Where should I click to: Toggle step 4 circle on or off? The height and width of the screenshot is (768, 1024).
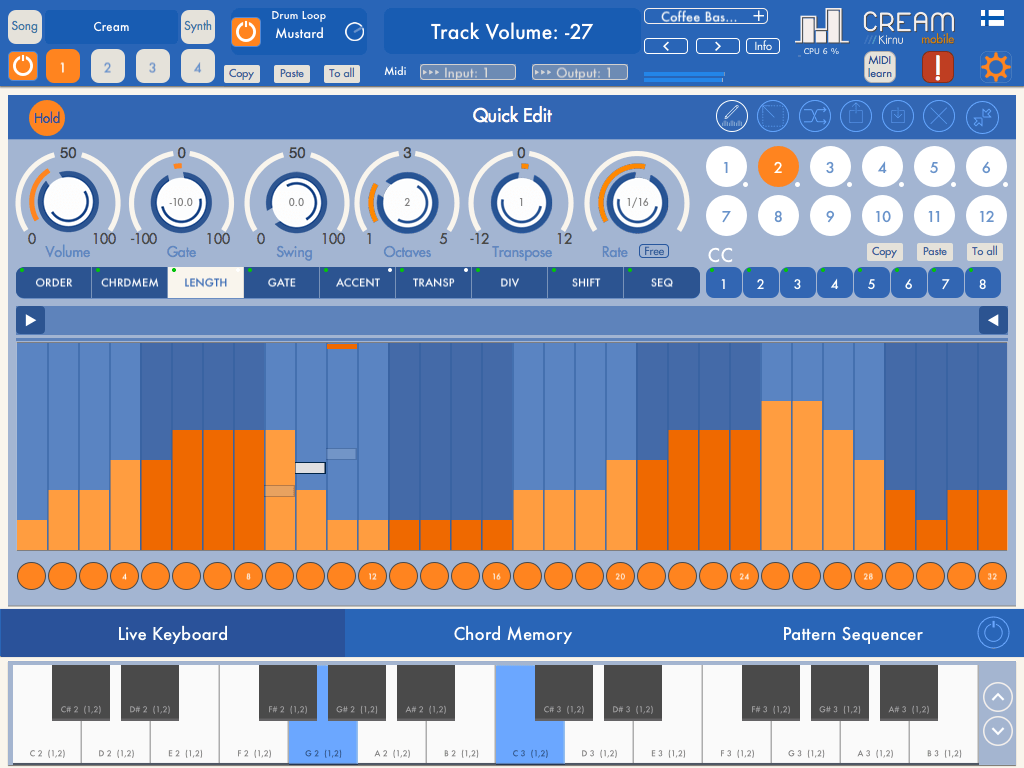coord(124,576)
